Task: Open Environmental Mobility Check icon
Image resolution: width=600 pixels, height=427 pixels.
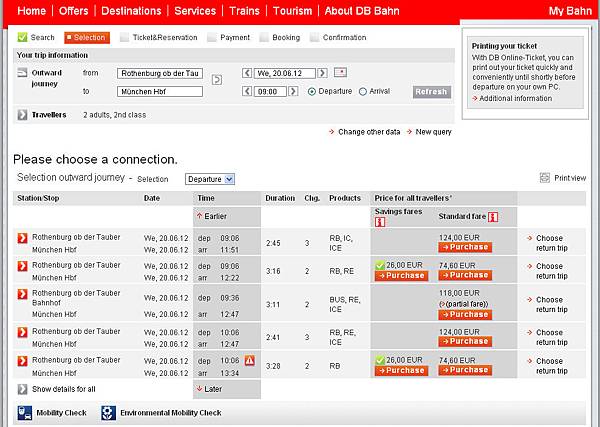Action: pyautogui.click(x=108, y=413)
